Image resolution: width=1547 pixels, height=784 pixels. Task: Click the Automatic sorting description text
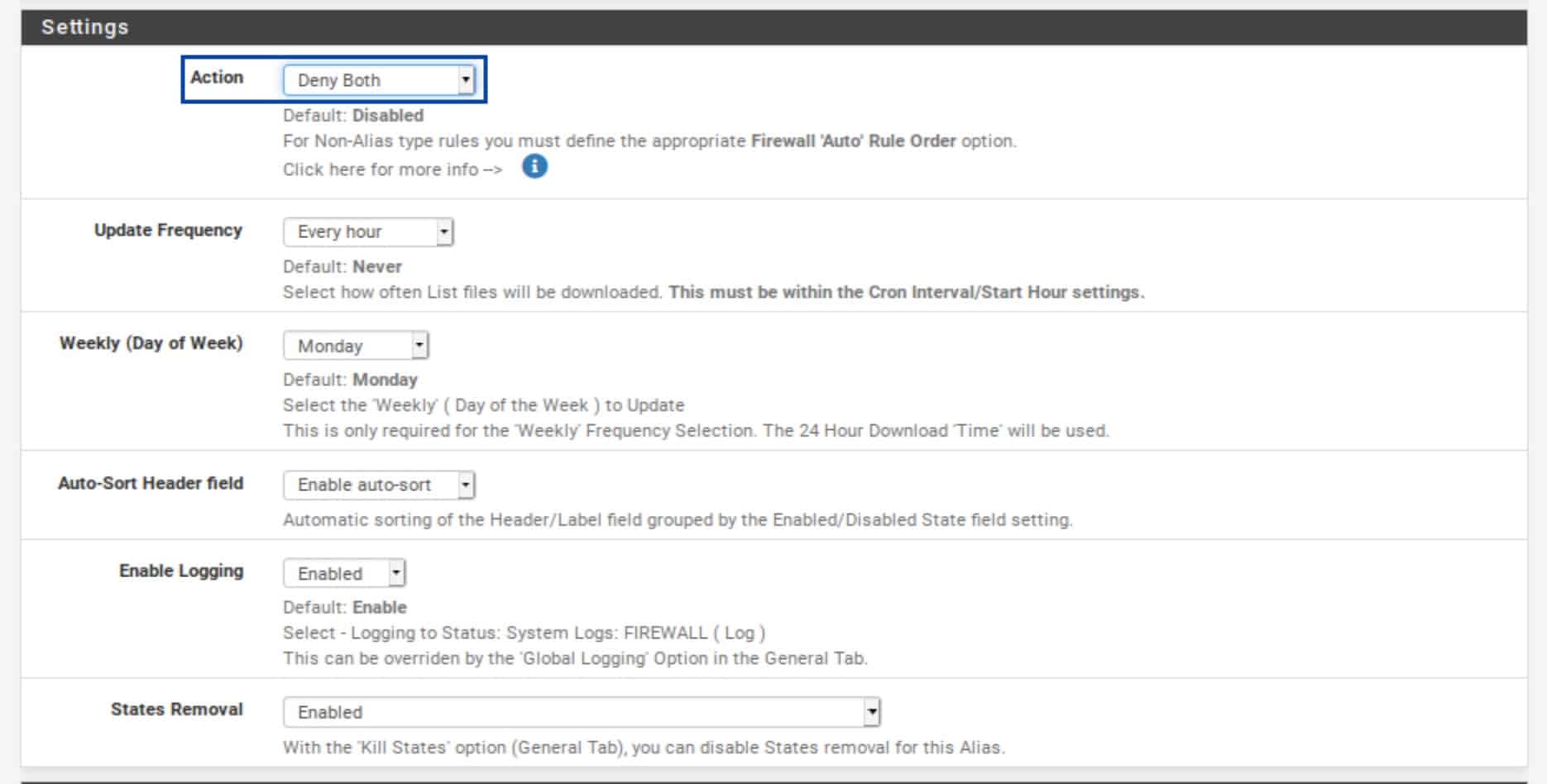tap(678, 520)
